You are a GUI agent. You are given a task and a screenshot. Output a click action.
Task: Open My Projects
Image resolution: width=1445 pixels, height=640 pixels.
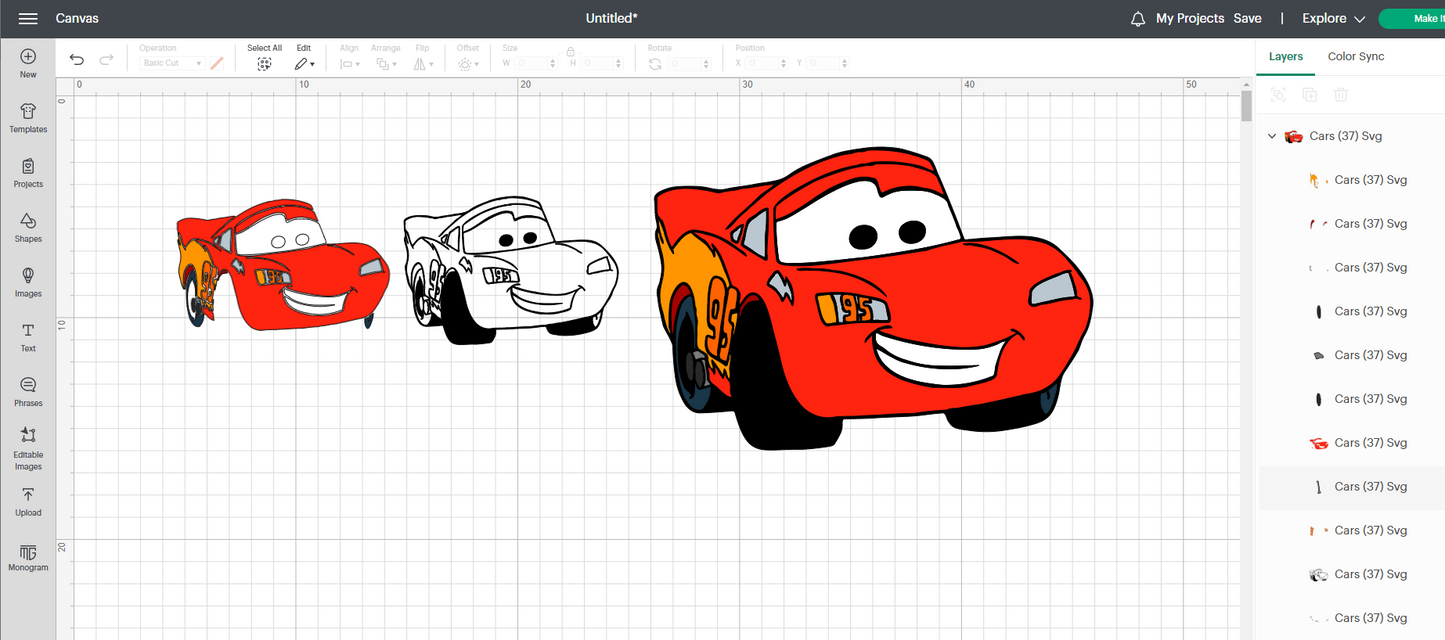pyautogui.click(x=1192, y=18)
